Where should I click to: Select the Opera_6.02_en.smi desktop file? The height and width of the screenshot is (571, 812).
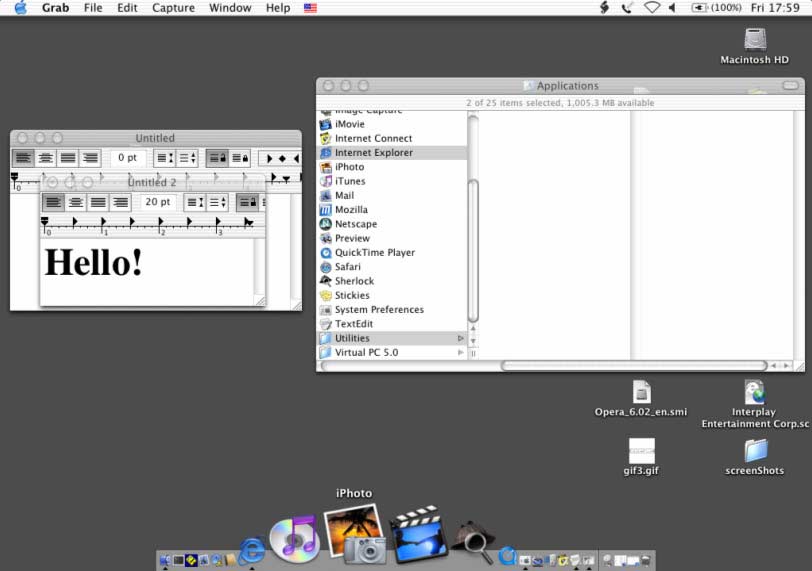click(x=641, y=391)
